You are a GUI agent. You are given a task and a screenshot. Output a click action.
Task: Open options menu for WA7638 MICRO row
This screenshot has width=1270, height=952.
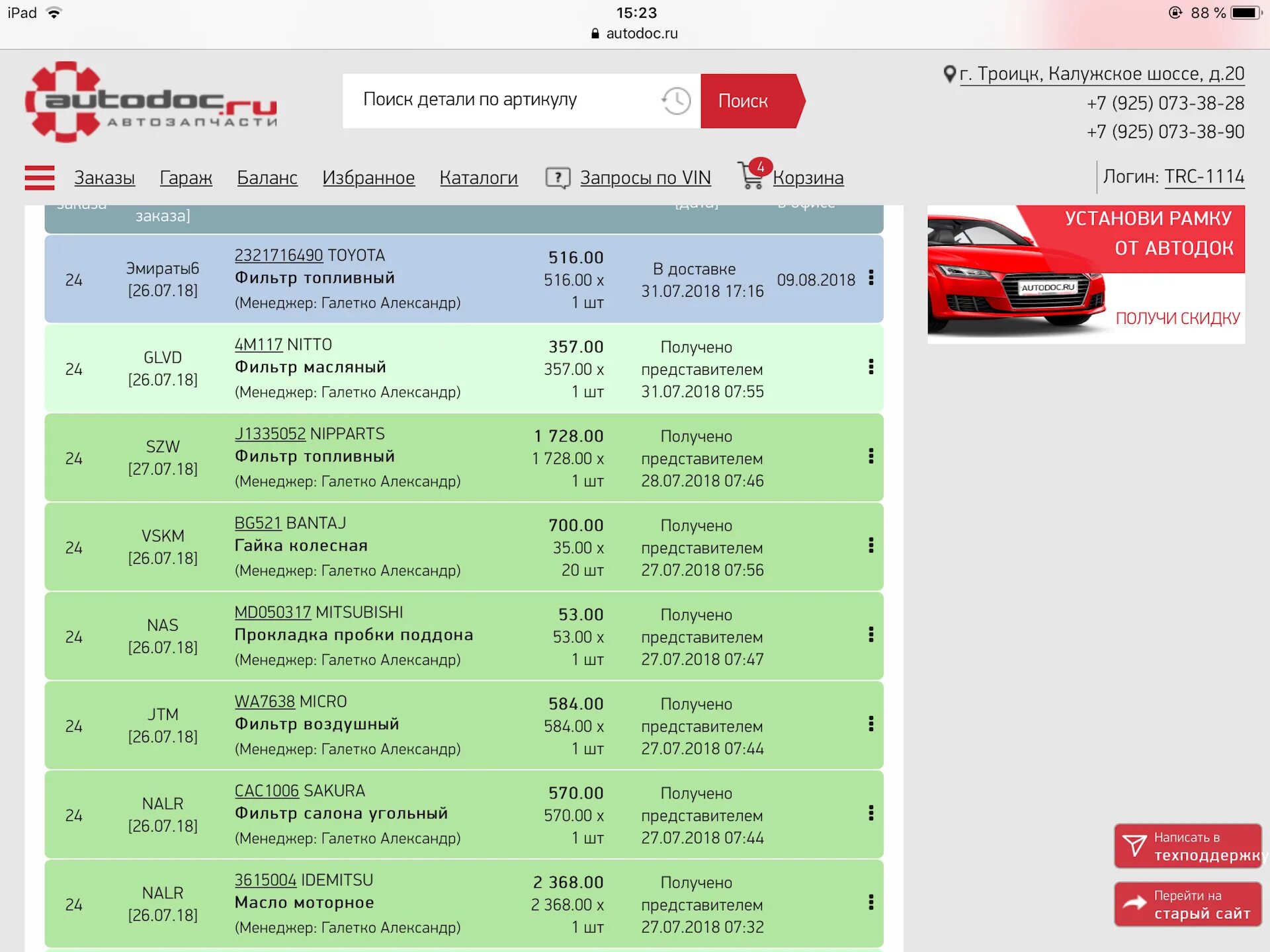(870, 724)
